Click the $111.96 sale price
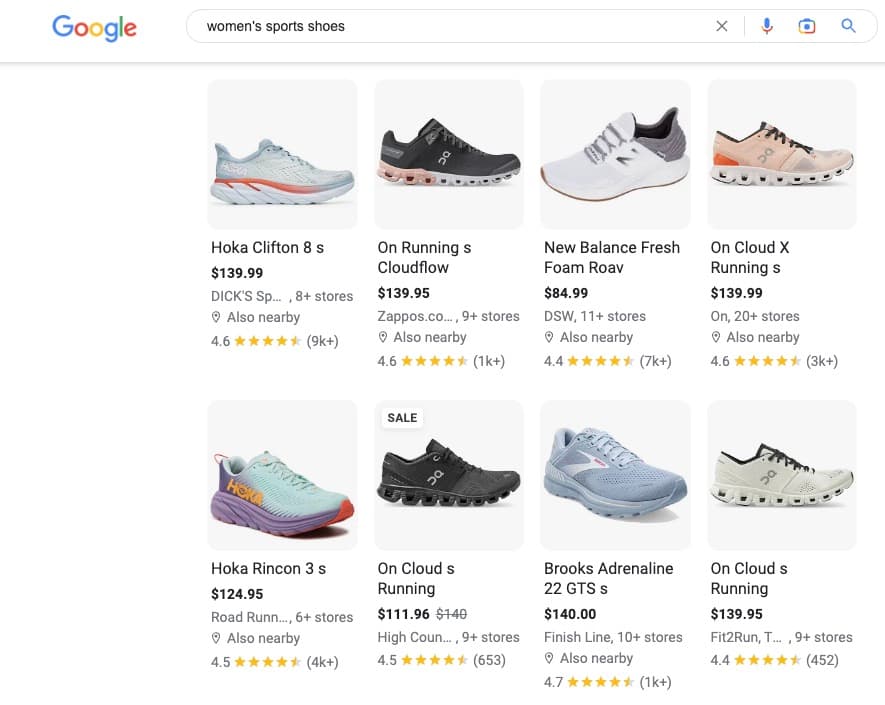This screenshot has height=705, width=885. (404, 614)
